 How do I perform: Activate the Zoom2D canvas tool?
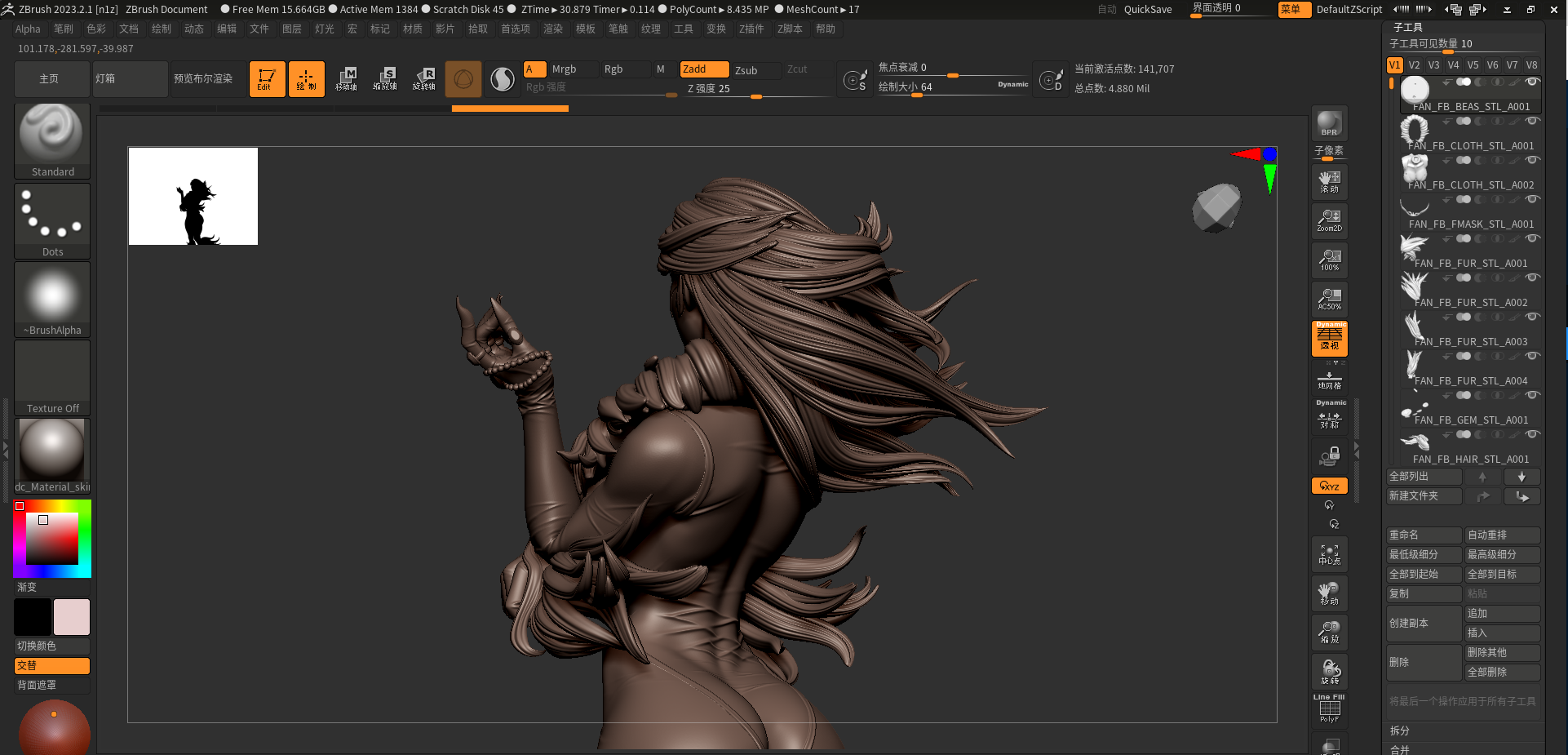point(1329,220)
